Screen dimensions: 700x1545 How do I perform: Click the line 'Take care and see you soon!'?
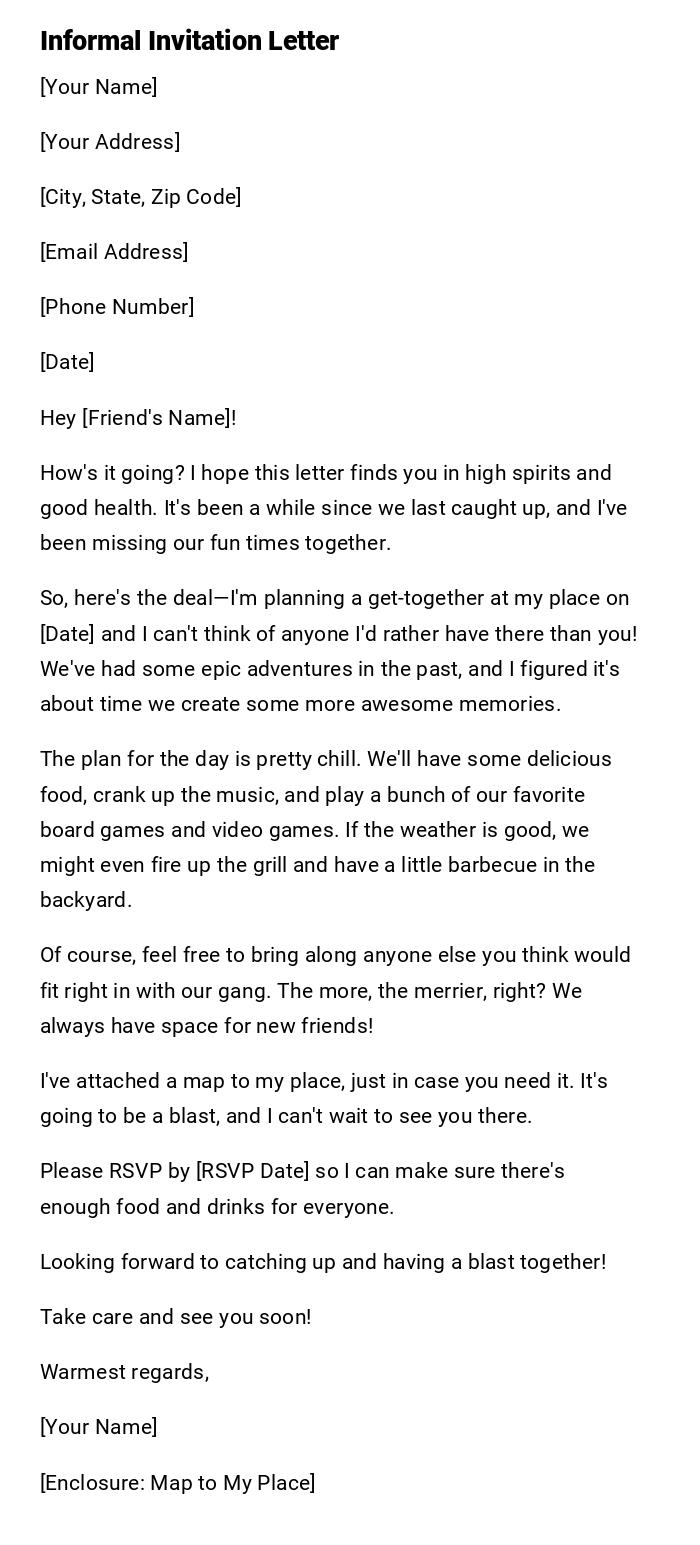[x=175, y=1317]
